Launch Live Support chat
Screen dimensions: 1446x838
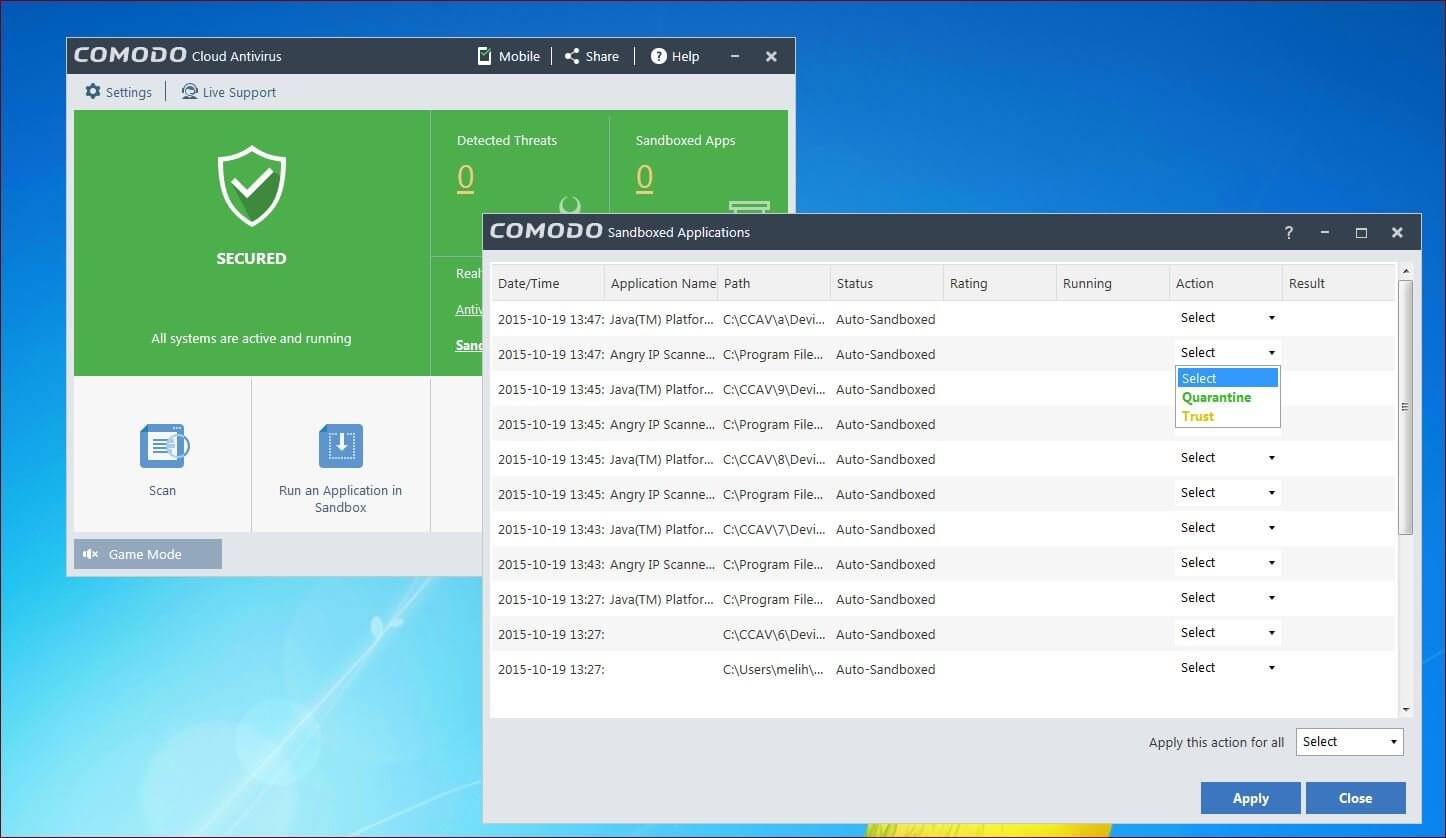(x=228, y=91)
